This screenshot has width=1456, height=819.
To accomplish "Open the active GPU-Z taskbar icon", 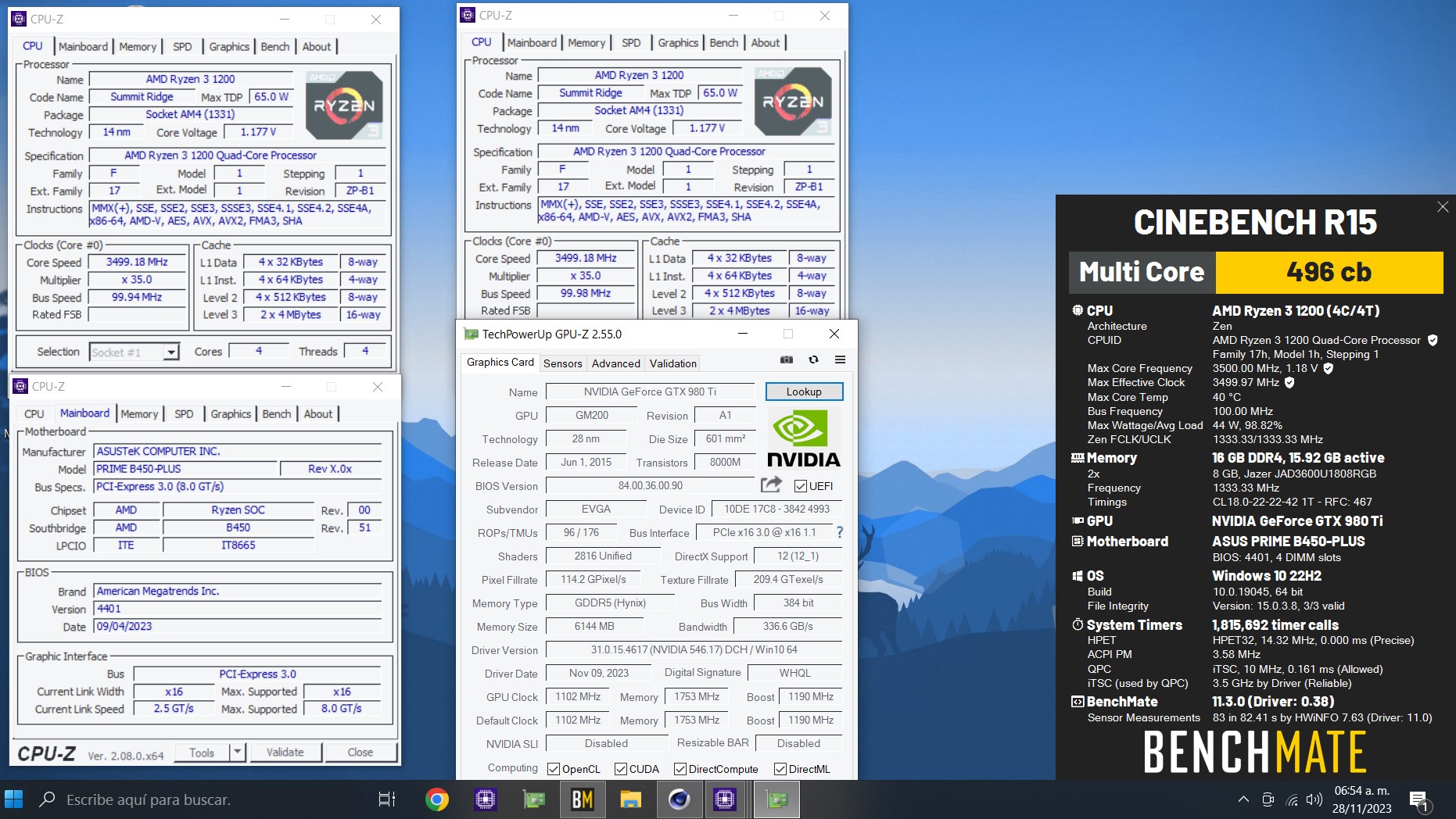I will point(776,799).
